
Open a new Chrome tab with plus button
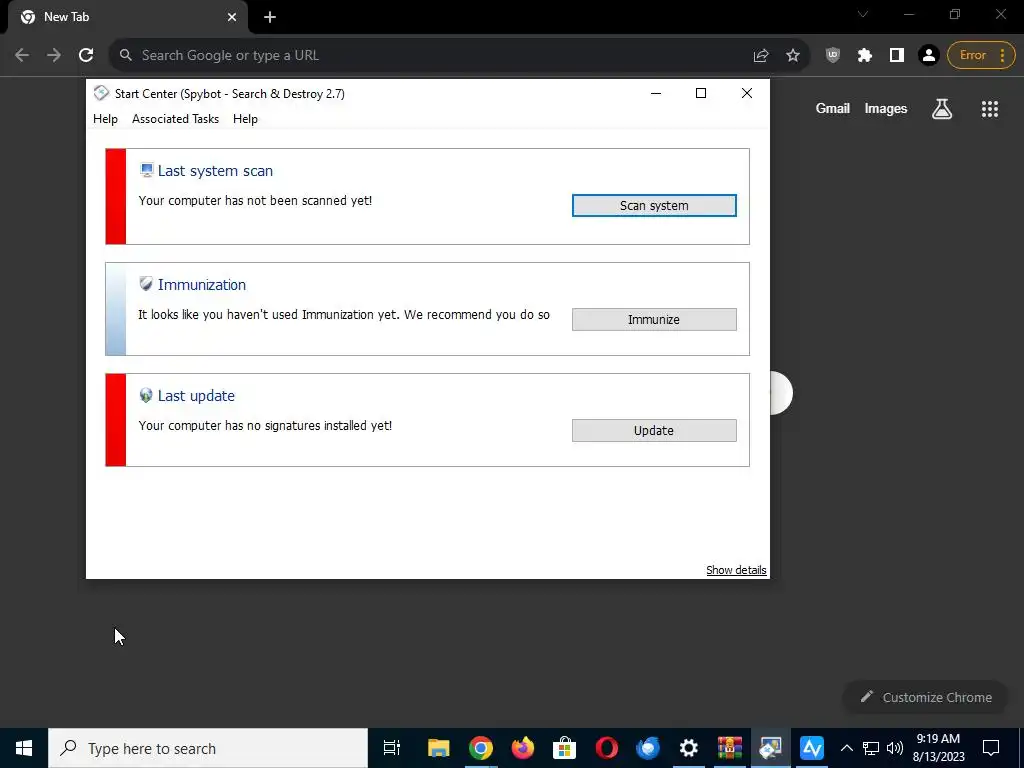[x=270, y=17]
